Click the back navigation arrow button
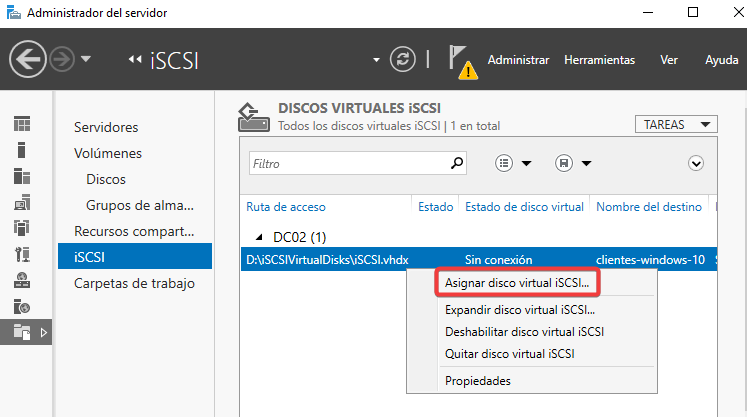 [28, 60]
